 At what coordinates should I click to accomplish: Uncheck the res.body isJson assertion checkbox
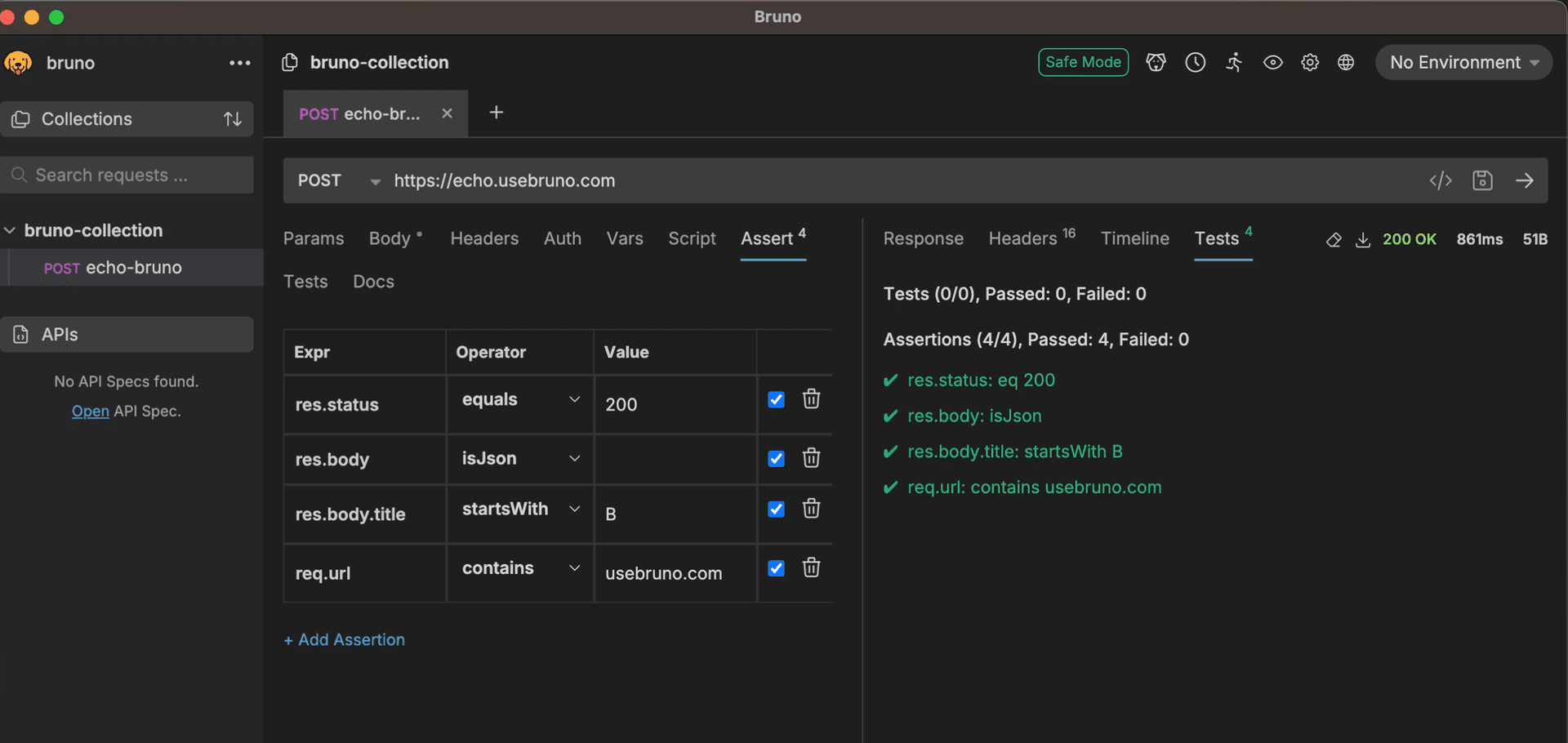[776, 459]
